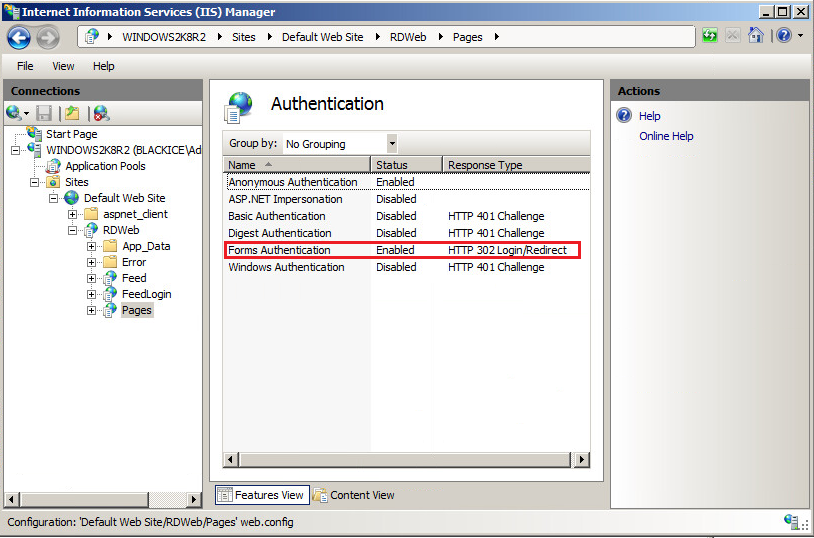Screen dimensions: 814x538
Task: Click the status bar network icon
Action: tap(792, 522)
